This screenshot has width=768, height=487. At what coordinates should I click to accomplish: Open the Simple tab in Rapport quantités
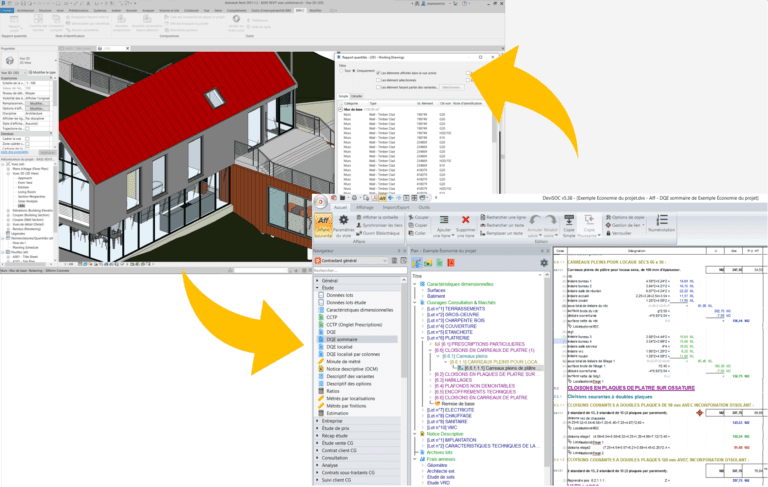[x=343, y=97]
